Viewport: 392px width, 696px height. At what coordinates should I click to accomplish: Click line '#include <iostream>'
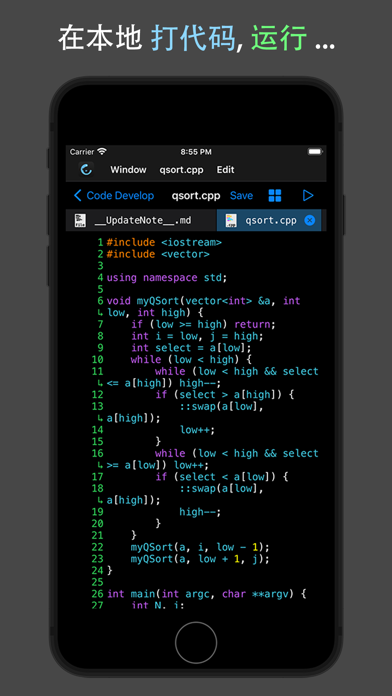coord(164,242)
